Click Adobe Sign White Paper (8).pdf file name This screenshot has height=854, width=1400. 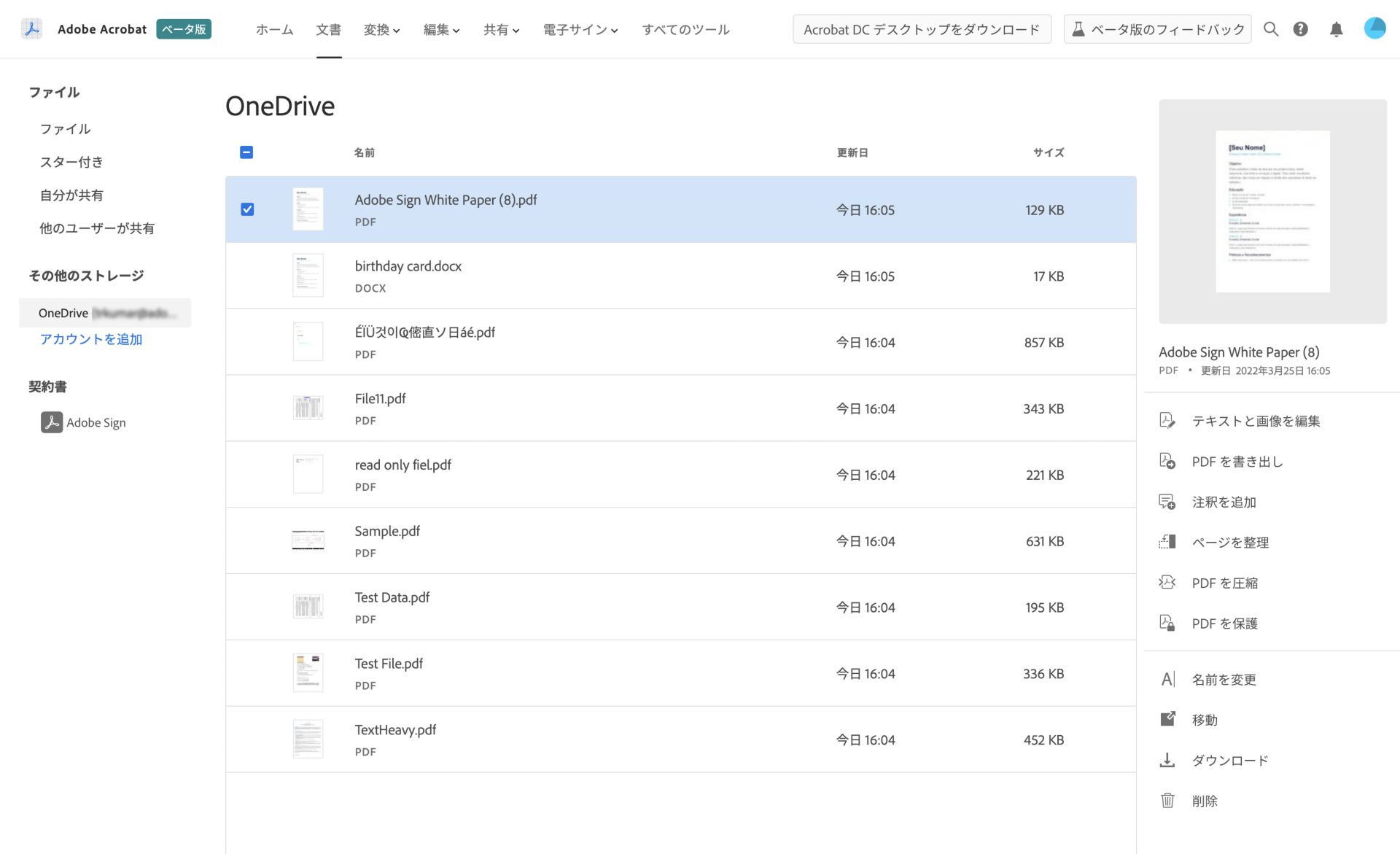446,200
